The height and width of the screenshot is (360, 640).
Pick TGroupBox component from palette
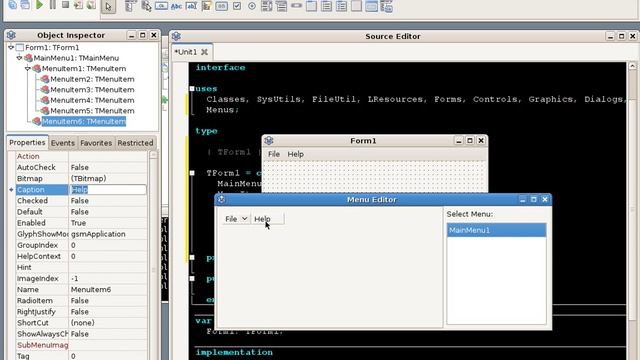coord(311,6)
